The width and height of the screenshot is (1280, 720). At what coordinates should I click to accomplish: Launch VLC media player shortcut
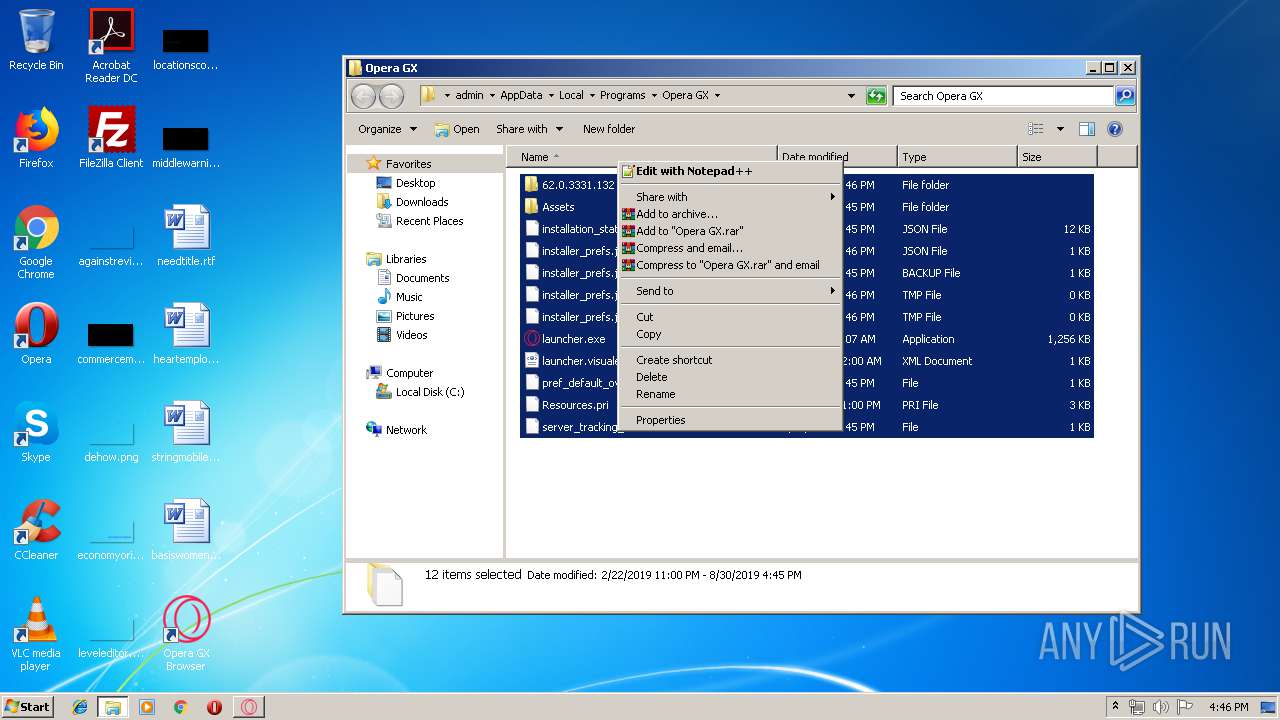tap(36, 634)
